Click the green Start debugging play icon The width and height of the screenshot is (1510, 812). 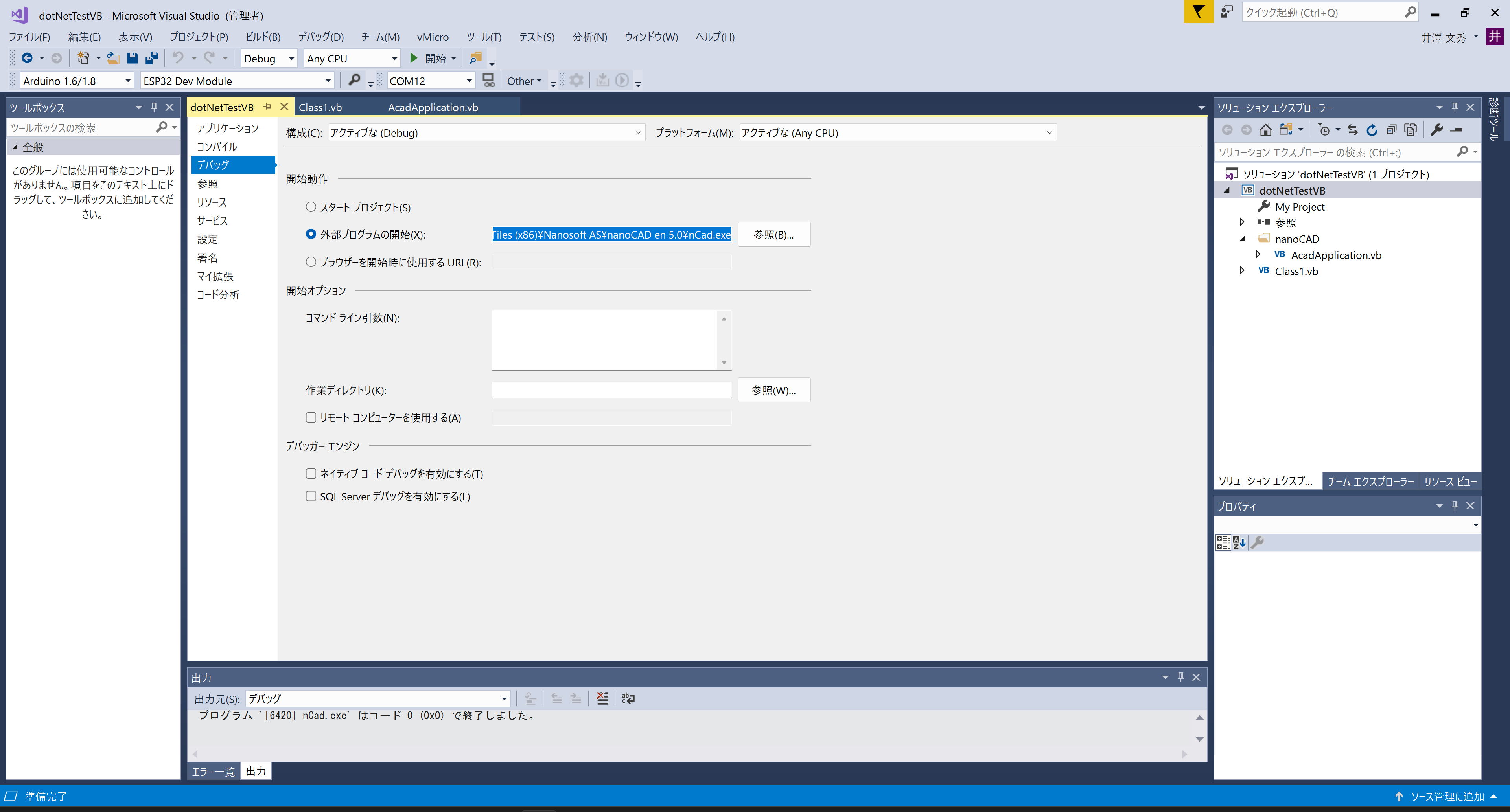(x=414, y=58)
